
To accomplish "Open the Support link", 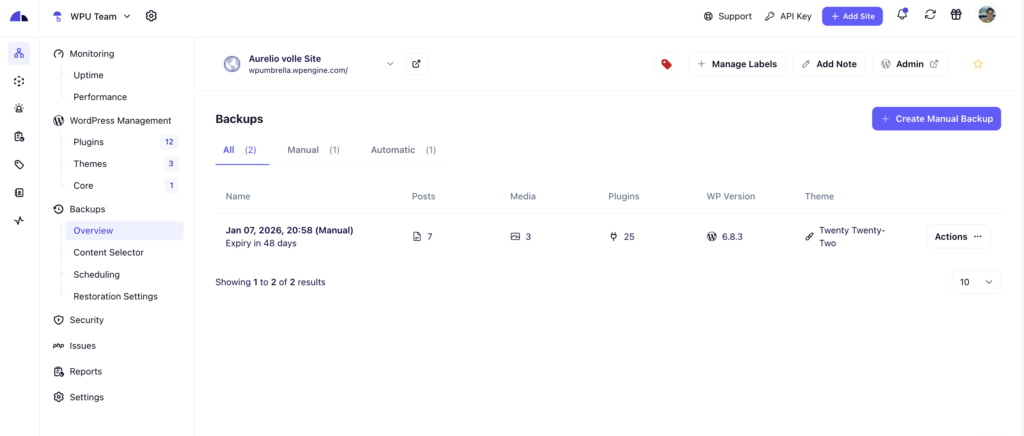I will coord(727,16).
